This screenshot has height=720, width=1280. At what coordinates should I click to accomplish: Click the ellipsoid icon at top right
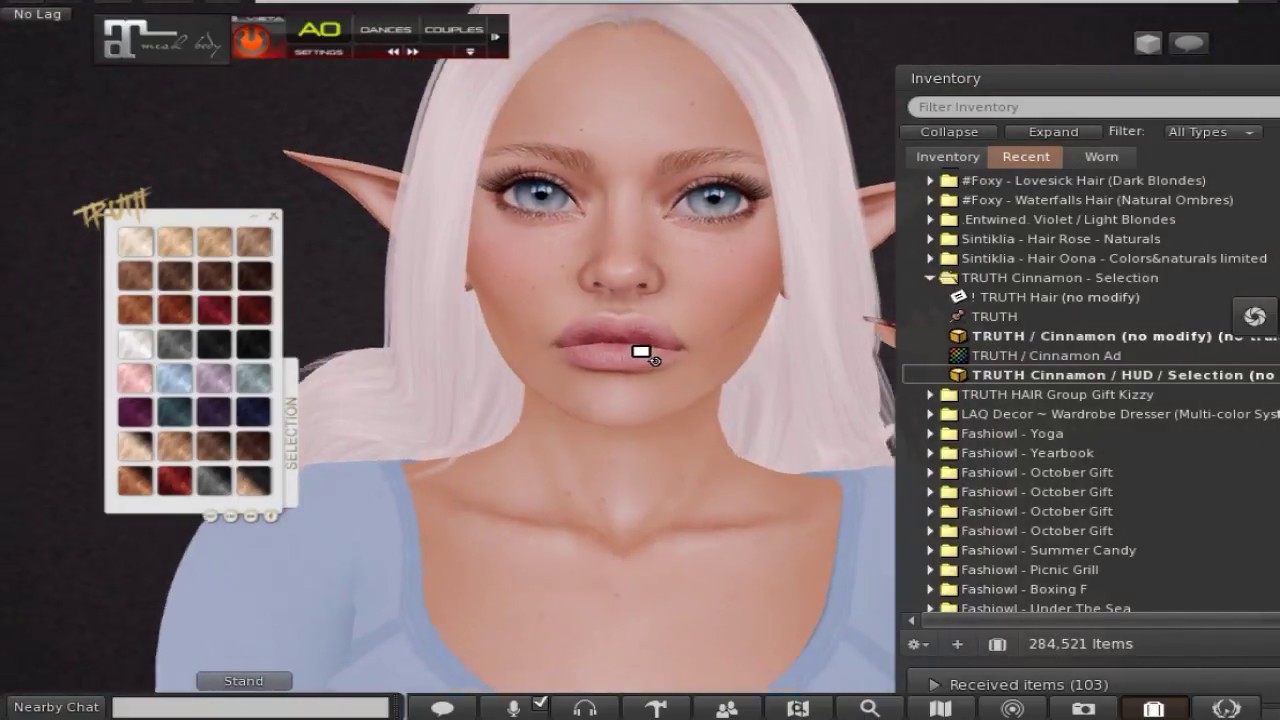coord(1188,43)
